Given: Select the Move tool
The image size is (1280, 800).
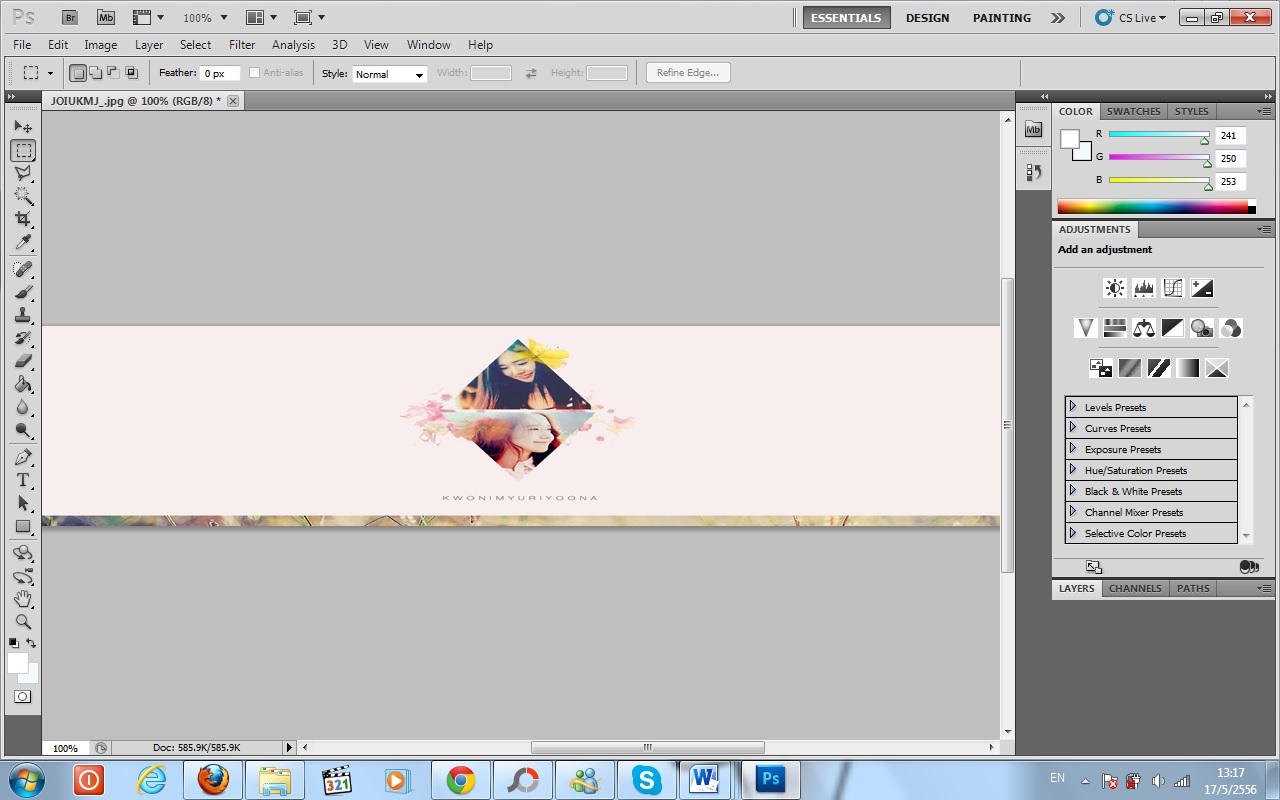Looking at the screenshot, I should [x=23, y=127].
